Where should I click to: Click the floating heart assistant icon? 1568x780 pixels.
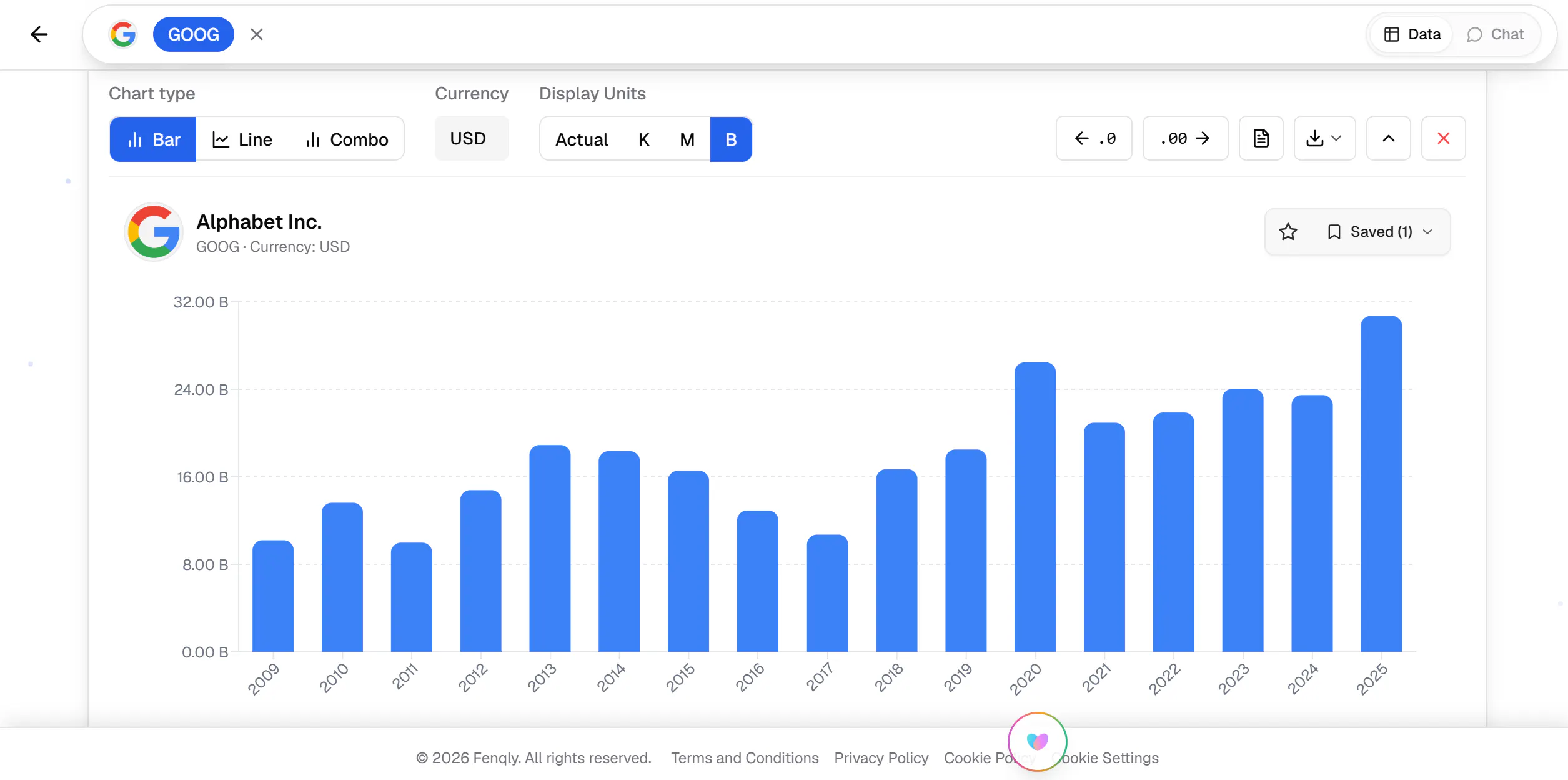[1038, 742]
